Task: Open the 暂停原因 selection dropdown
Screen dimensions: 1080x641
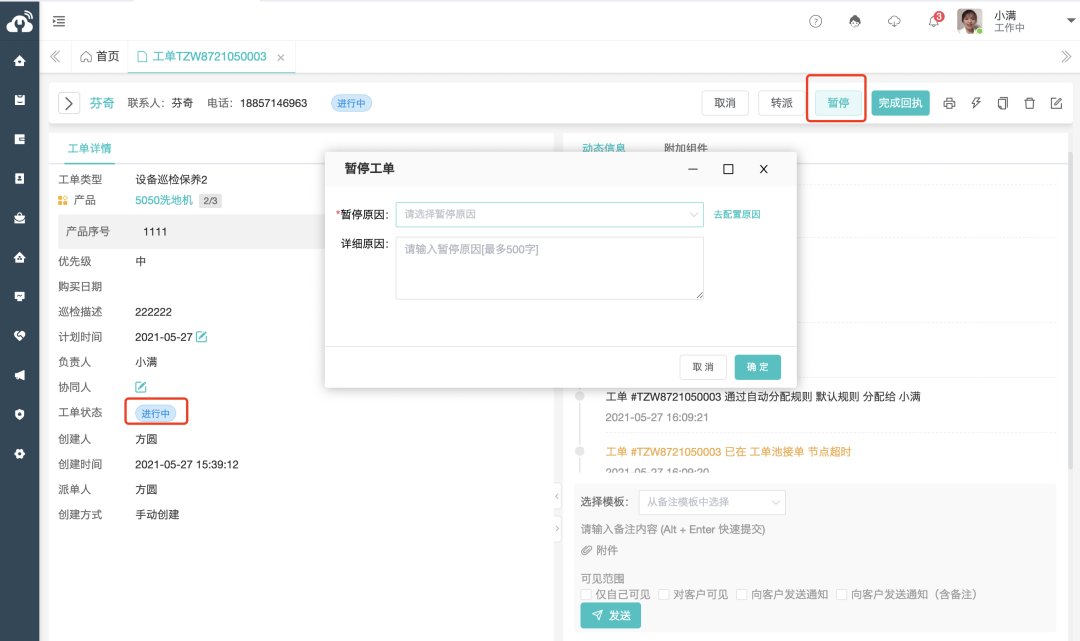Action: tap(549, 215)
